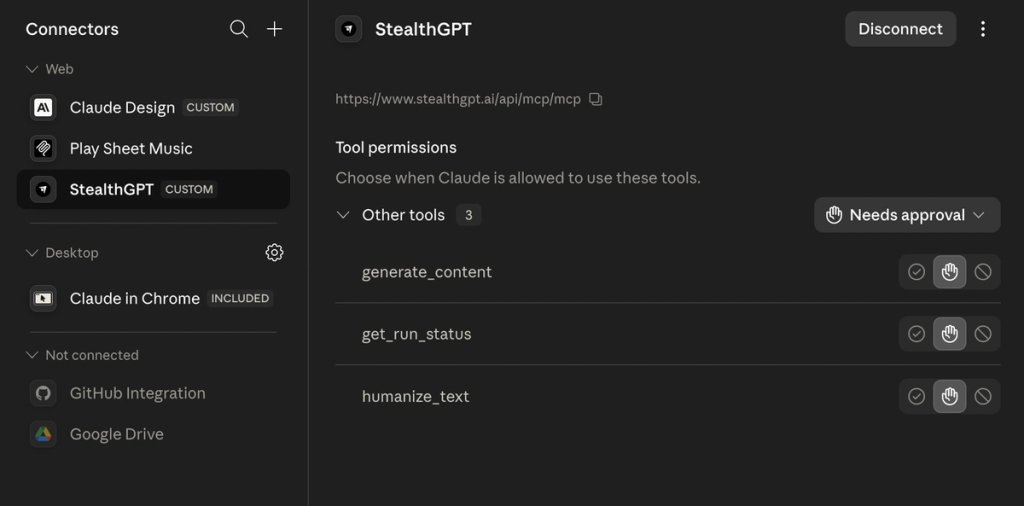Block the humanize_text tool
This screenshot has width=1024, height=506.
pyautogui.click(x=983, y=396)
